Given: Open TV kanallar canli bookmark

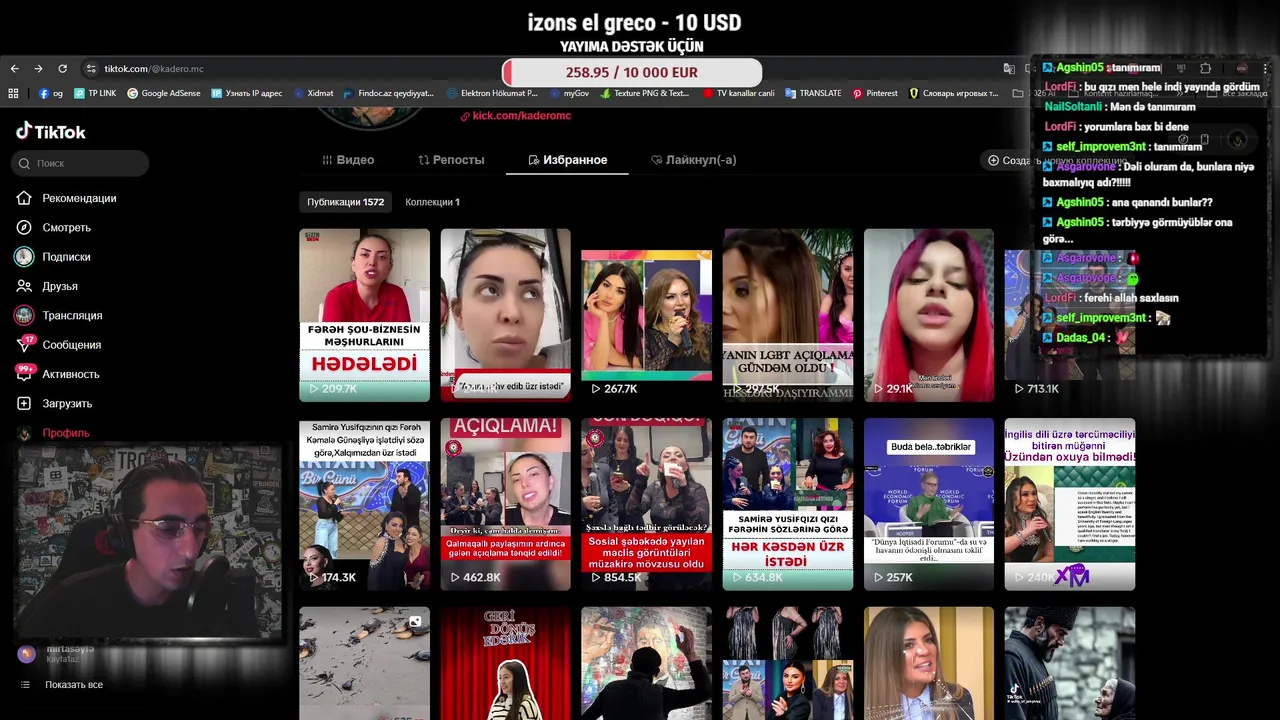Looking at the screenshot, I should [739, 93].
